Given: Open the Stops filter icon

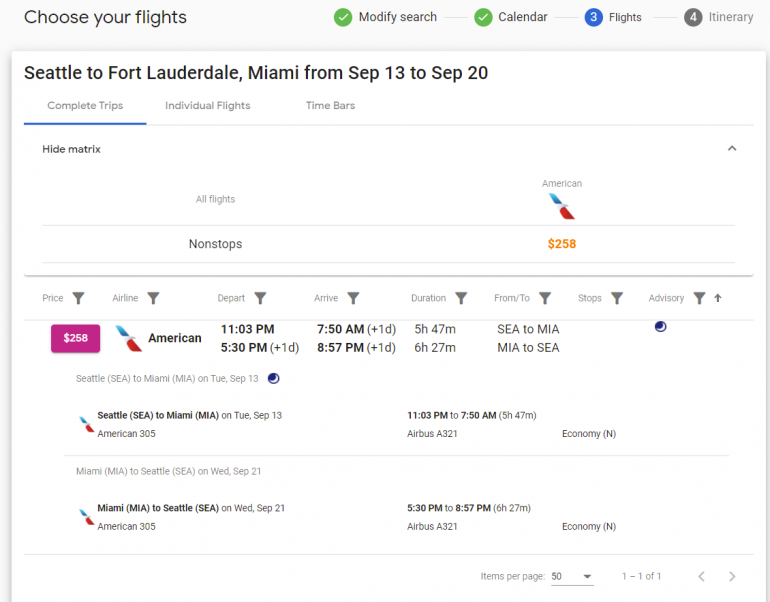Looking at the screenshot, I should pos(617,298).
